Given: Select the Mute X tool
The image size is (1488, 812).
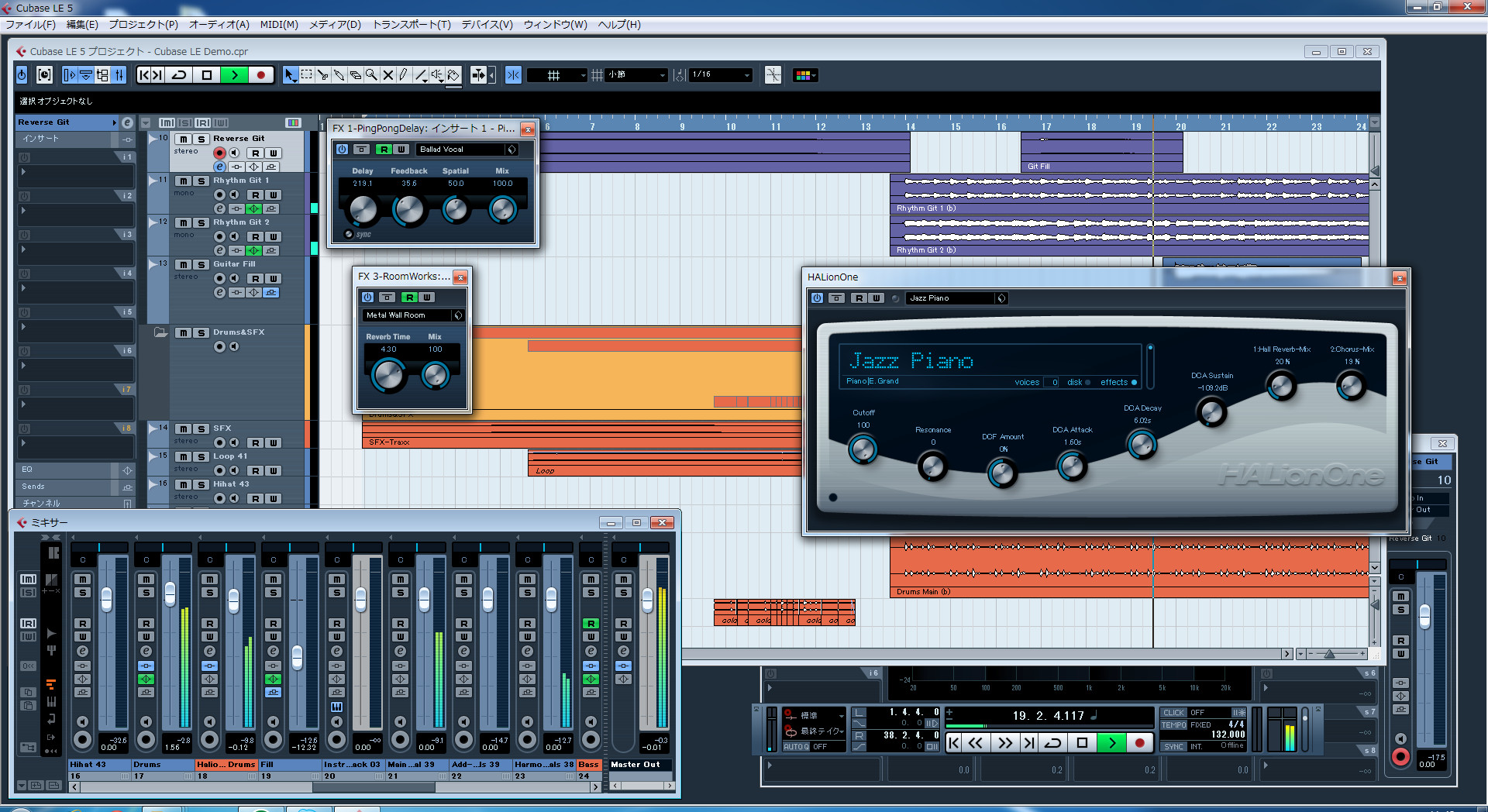Looking at the screenshot, I should click(387, 75).
